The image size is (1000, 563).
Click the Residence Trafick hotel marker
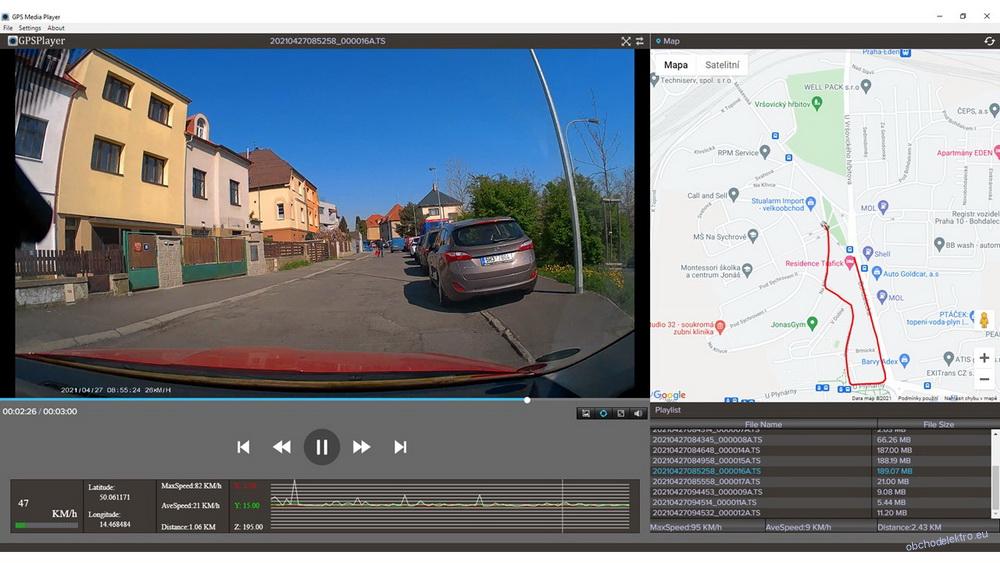tap(849, 263)
